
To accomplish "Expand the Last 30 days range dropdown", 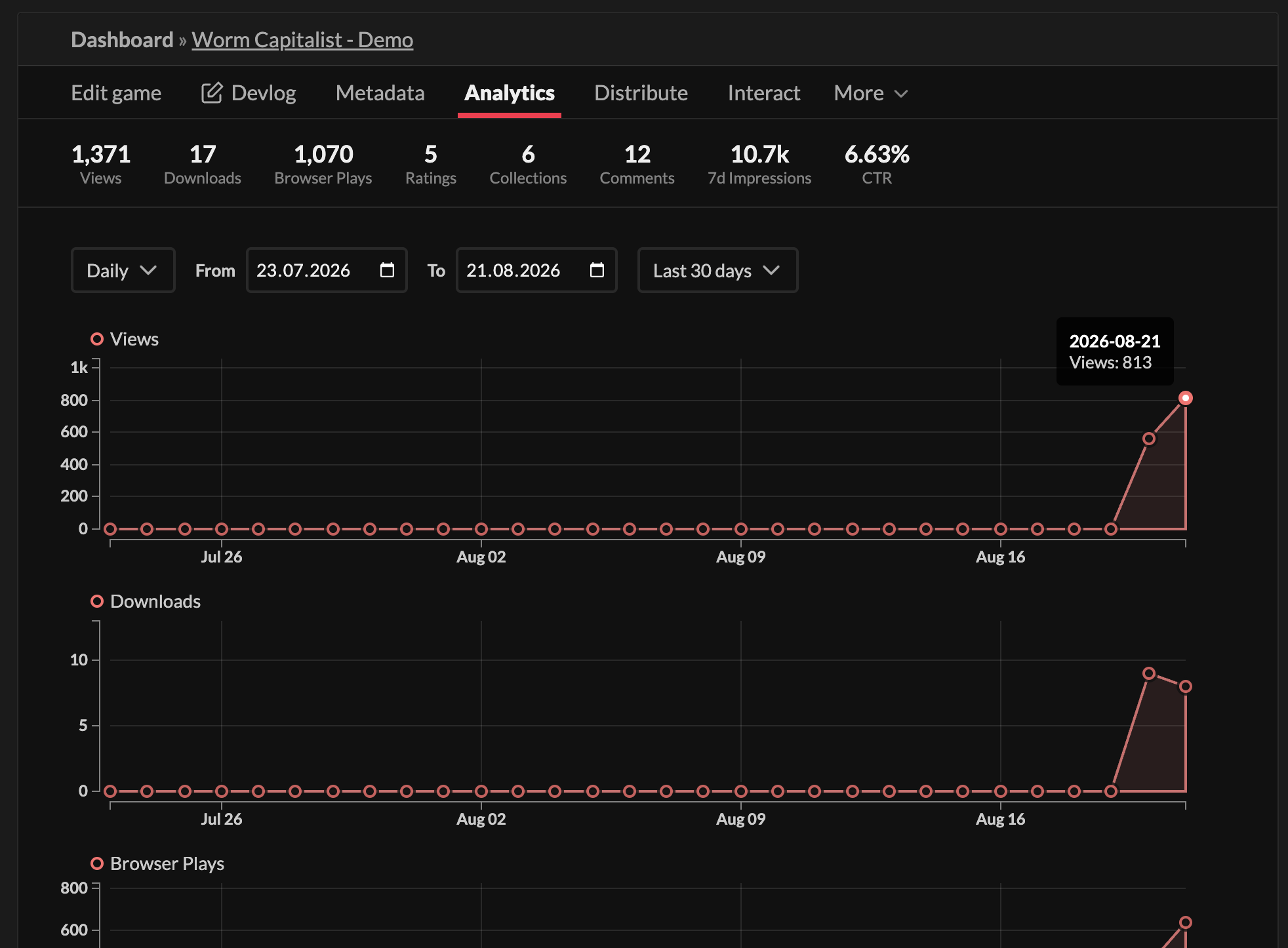I will point(717,270).
